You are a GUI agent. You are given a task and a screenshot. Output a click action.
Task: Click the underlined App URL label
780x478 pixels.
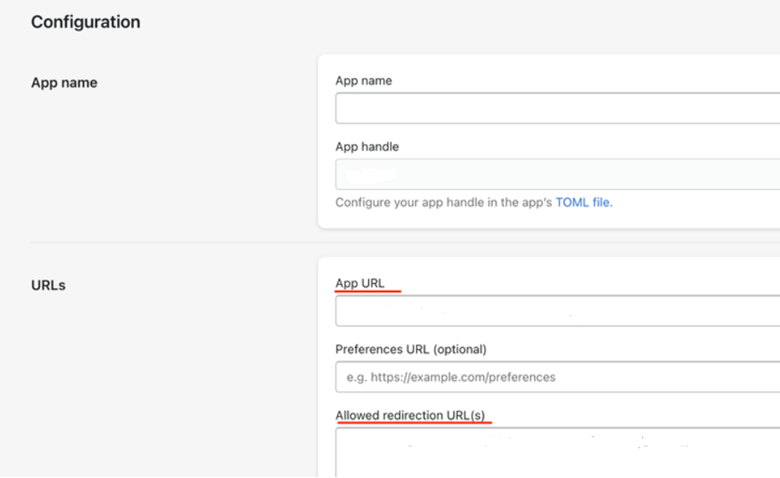[360, 283]
